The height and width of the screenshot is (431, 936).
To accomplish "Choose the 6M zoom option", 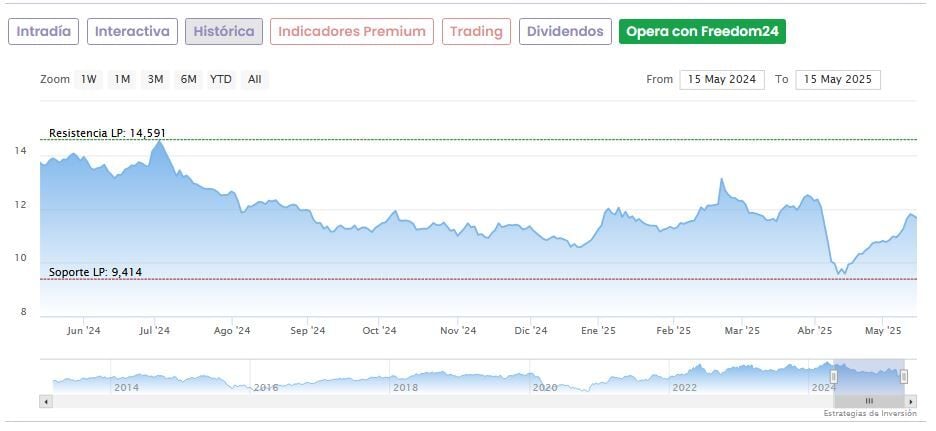I will click(x=188, y=79).
